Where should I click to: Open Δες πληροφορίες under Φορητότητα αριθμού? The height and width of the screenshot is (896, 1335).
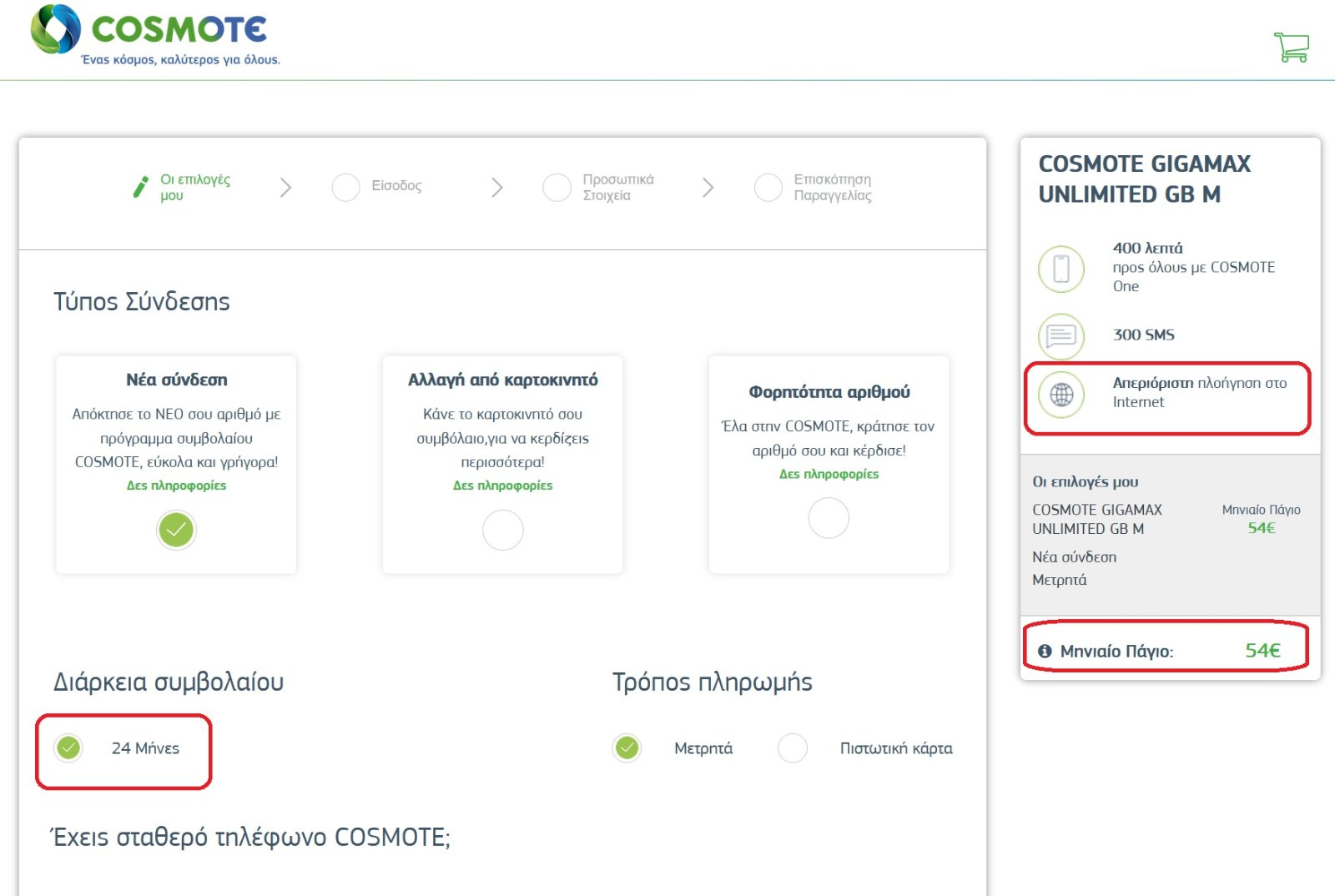pyautogui.click(x=829, y=474)
